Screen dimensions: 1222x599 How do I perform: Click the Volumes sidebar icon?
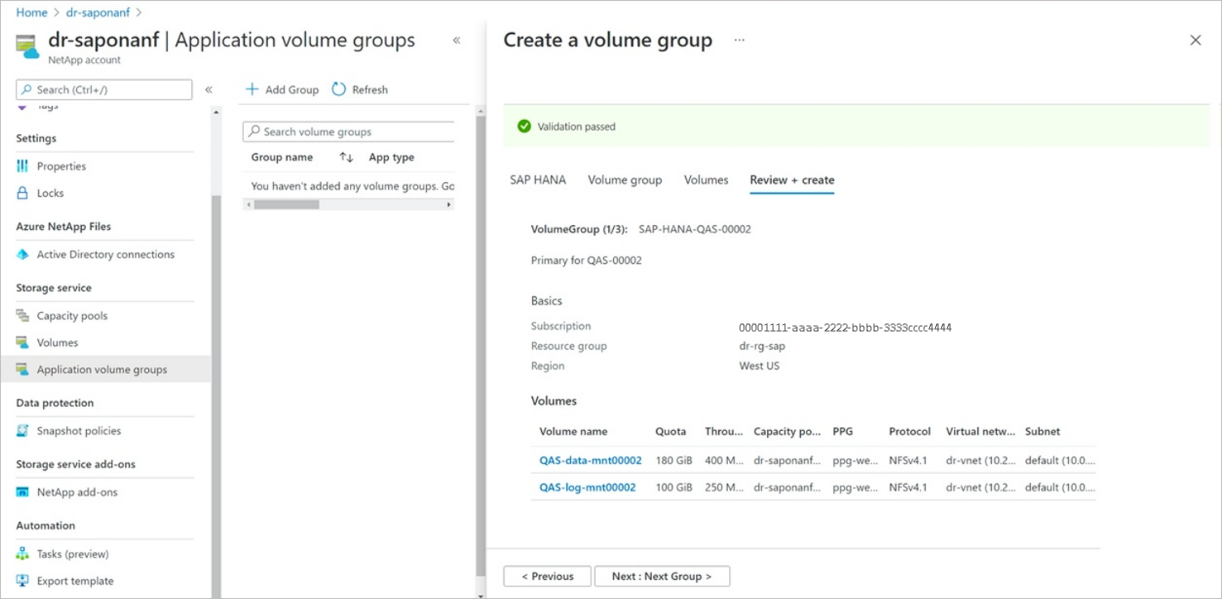23,342
